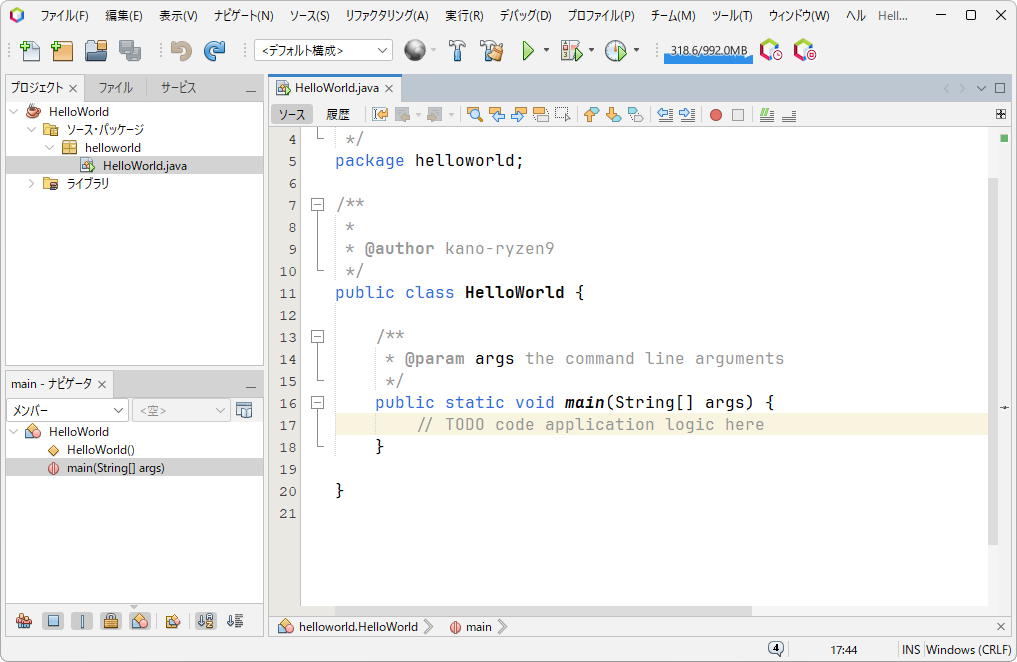Switch to the サービス tab

click(x=178, y=88)
